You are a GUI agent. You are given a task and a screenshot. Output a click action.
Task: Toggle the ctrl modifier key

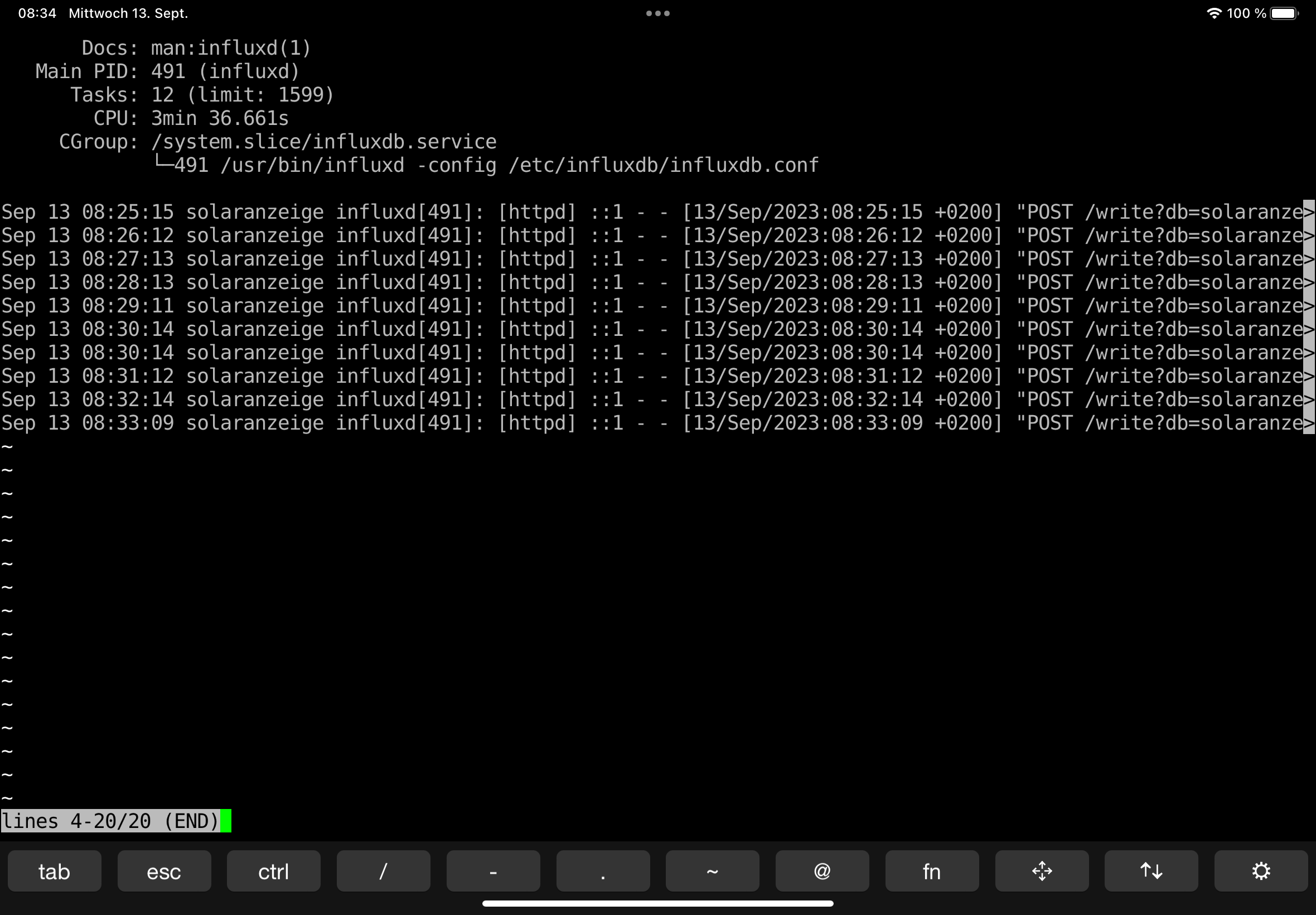tap(273, 871)
